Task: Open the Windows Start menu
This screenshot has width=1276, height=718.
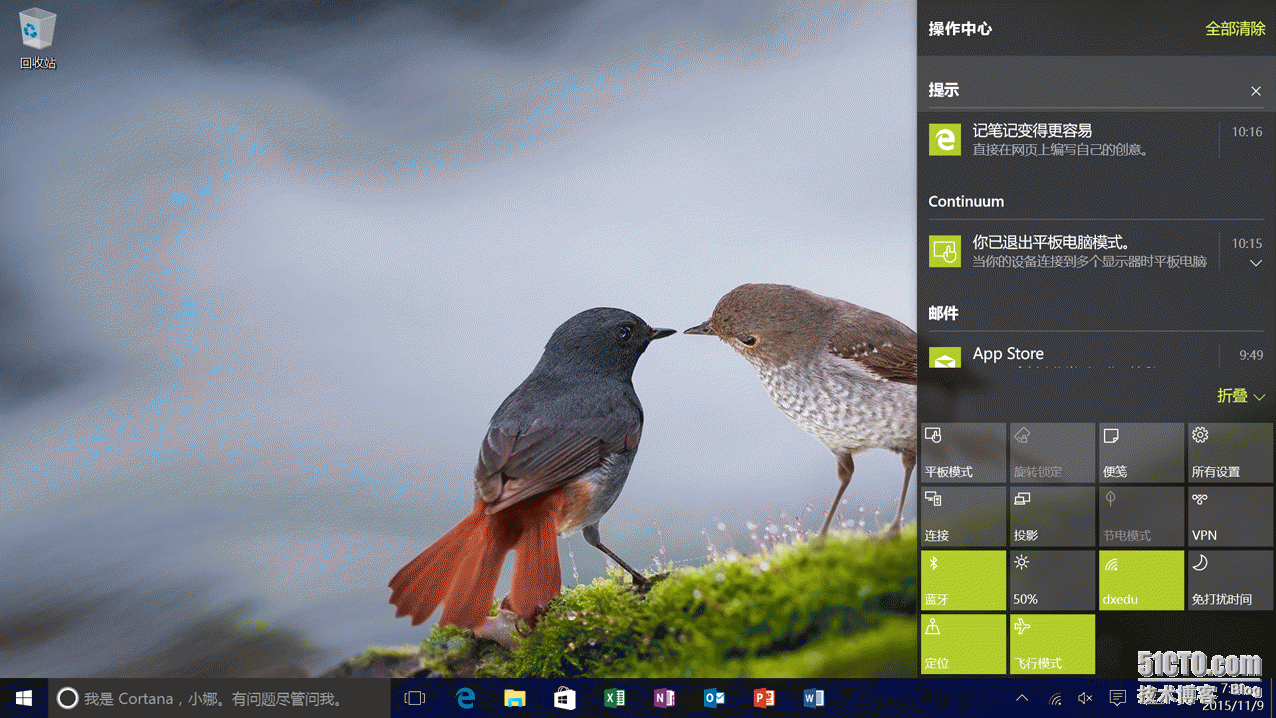Action: [x=24, y=698]
